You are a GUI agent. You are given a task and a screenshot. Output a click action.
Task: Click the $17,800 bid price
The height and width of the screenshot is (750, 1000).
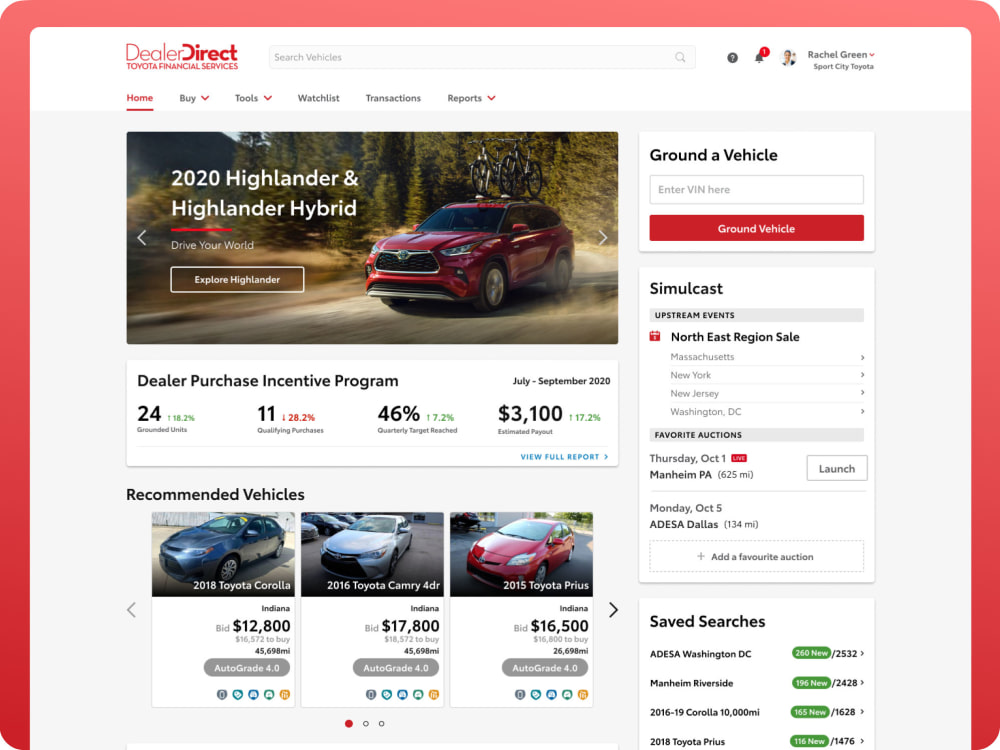click(411, 626)
